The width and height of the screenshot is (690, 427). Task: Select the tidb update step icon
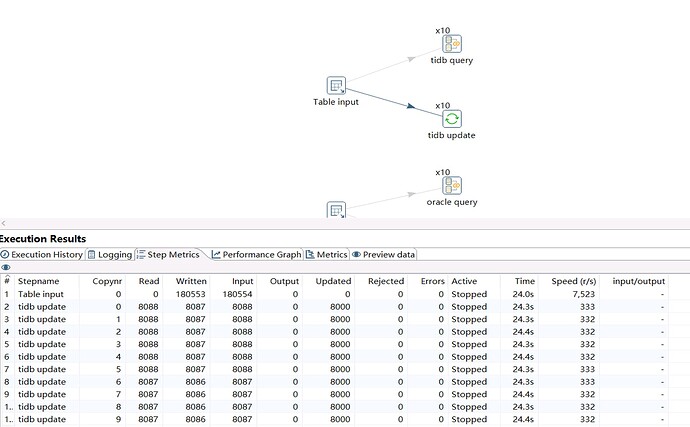click(451, 118)
